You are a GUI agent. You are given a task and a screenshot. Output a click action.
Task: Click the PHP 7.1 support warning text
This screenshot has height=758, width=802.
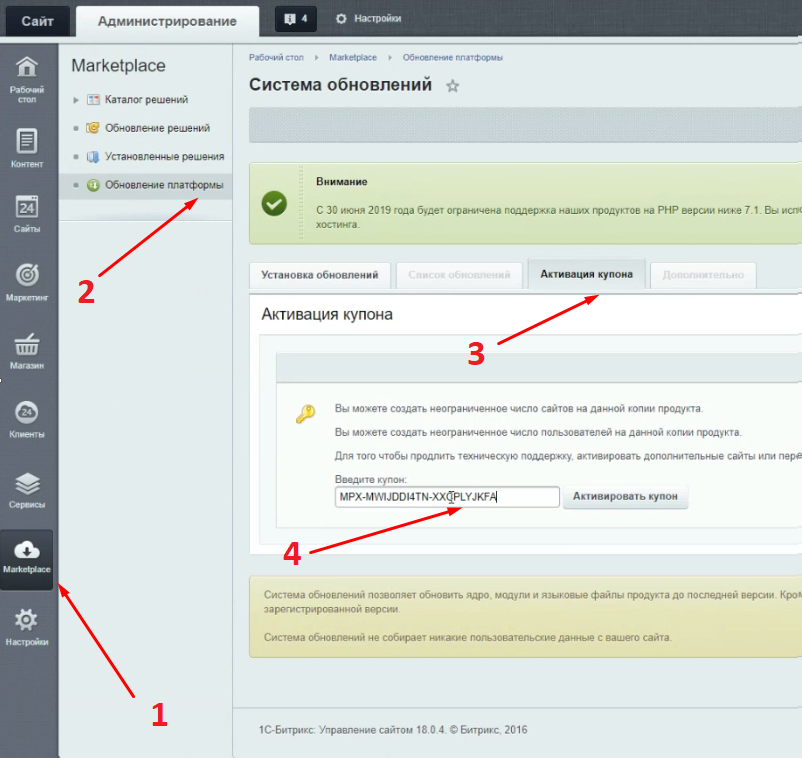(559, 217)
